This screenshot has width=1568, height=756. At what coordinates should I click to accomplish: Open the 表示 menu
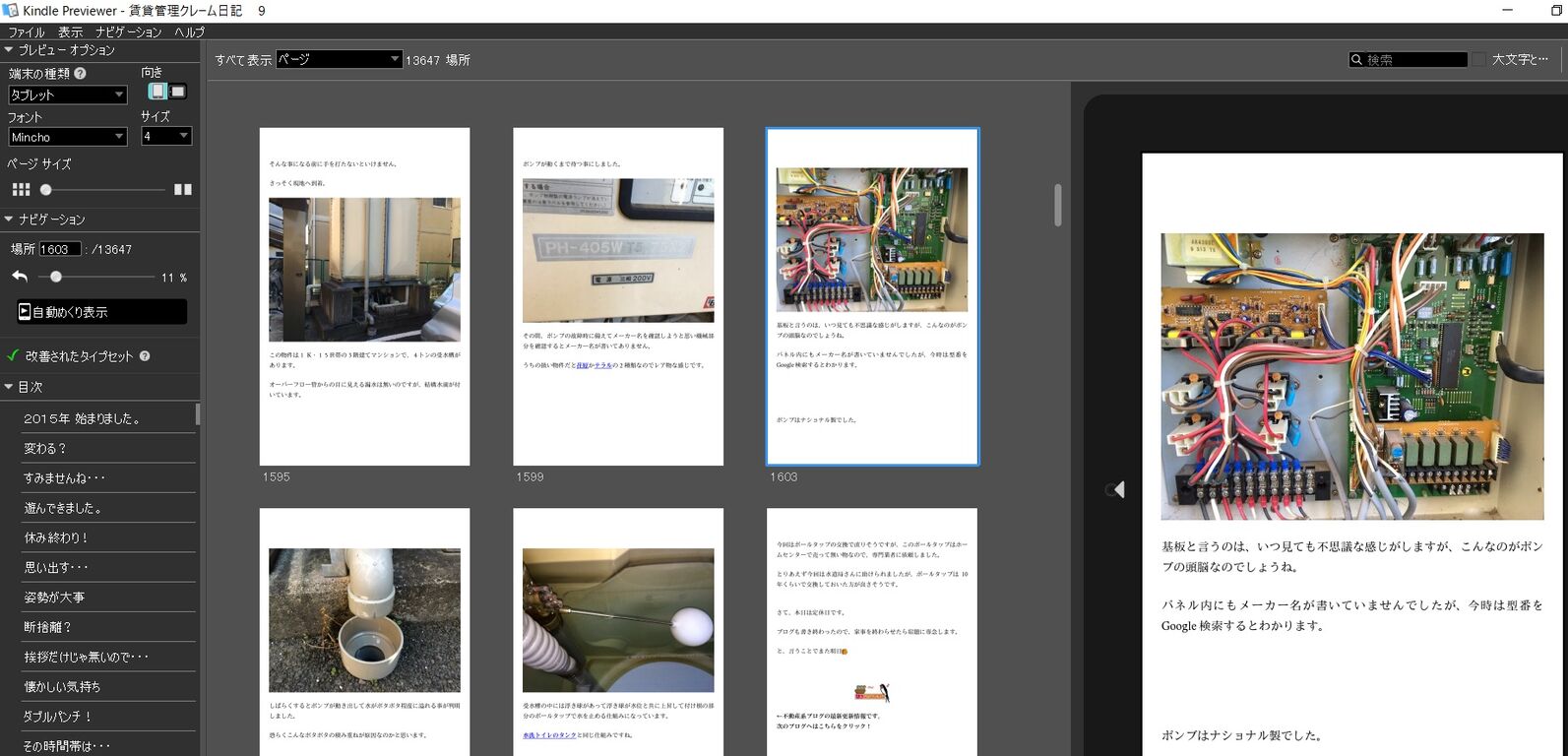tap(70, 32)
